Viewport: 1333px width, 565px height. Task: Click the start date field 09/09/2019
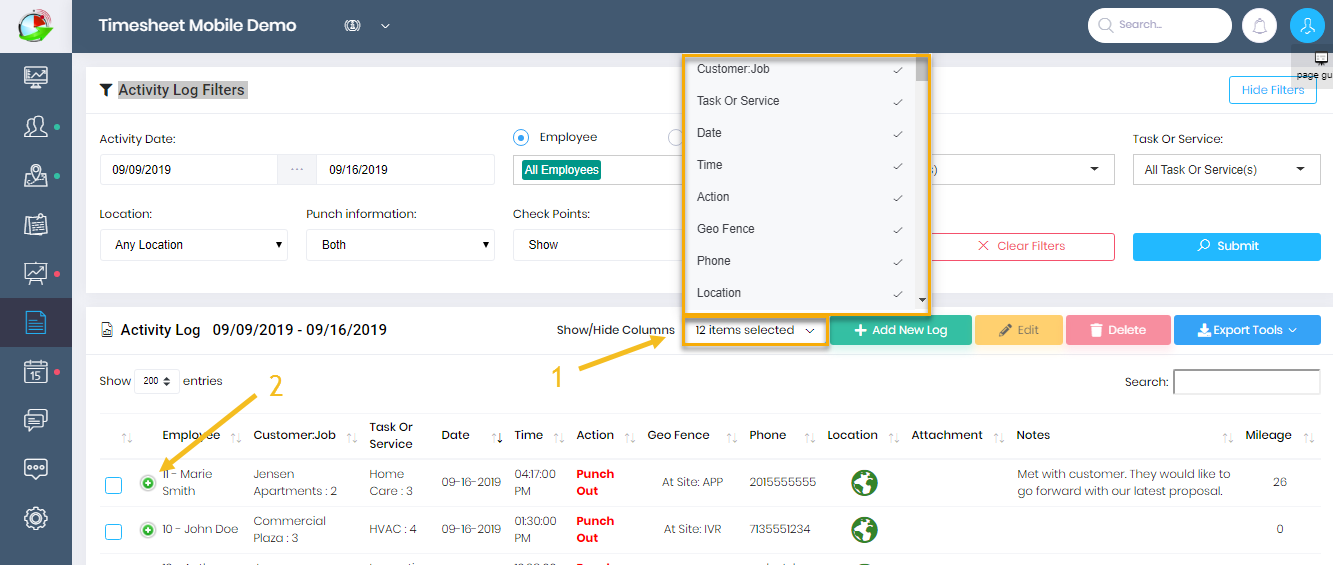[189, 170]
